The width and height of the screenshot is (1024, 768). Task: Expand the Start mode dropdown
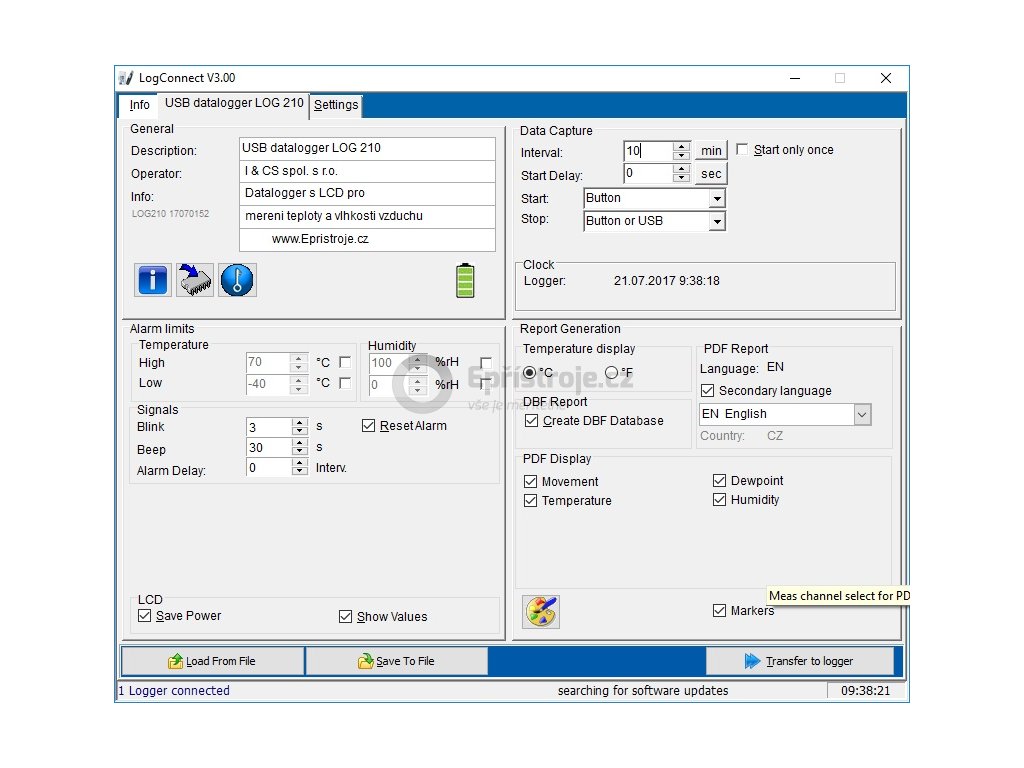click(x=716, y=199)
